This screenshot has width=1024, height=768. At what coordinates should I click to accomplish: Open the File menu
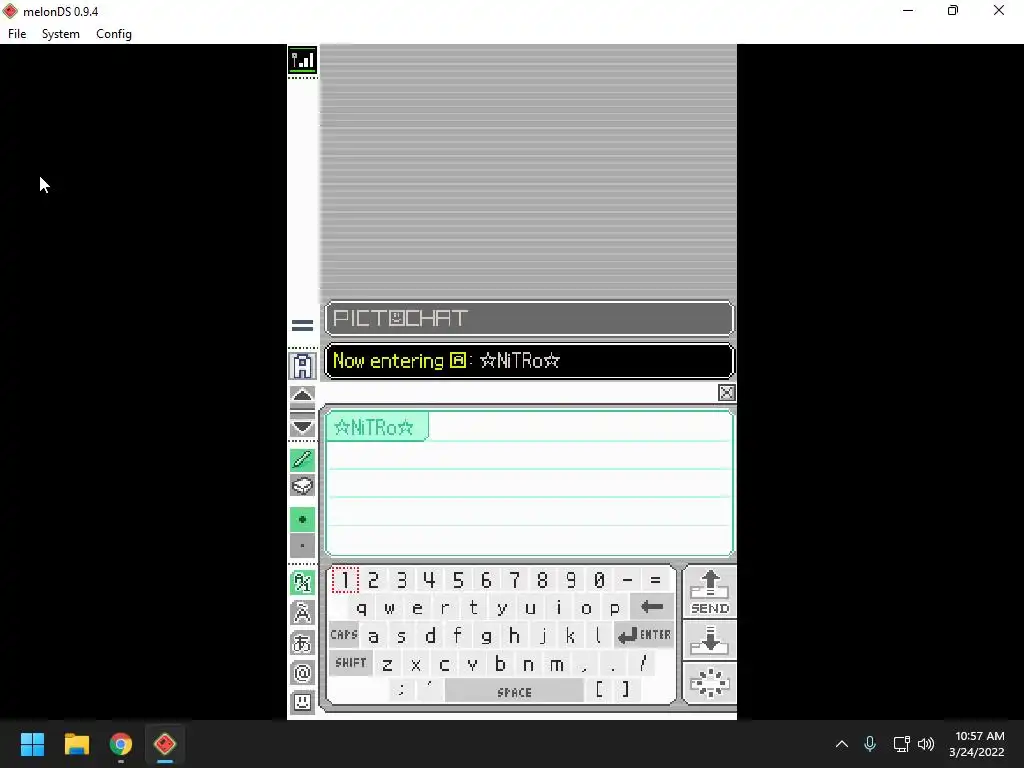17,34
